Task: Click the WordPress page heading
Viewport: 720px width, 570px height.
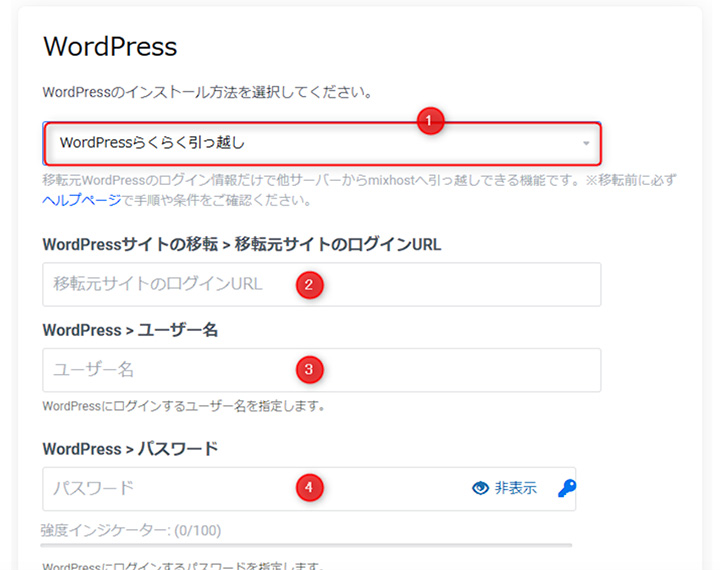Action: tap(110, 47)
